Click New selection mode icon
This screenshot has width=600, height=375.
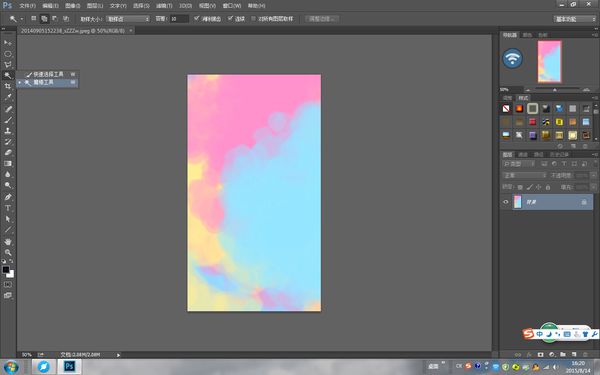[x=34, y=18]
